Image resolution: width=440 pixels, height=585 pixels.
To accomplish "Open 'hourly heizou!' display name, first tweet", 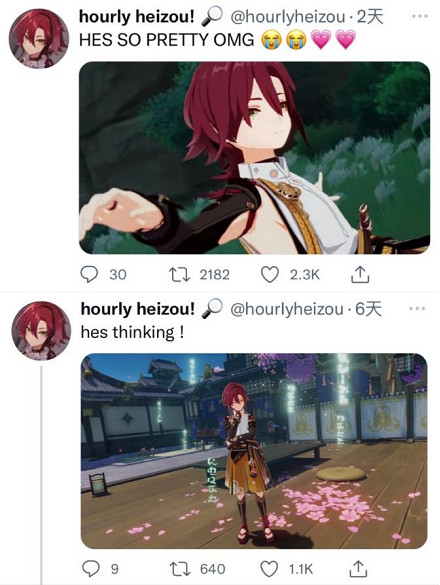I will pyautogui.click(x=137, y=17).
